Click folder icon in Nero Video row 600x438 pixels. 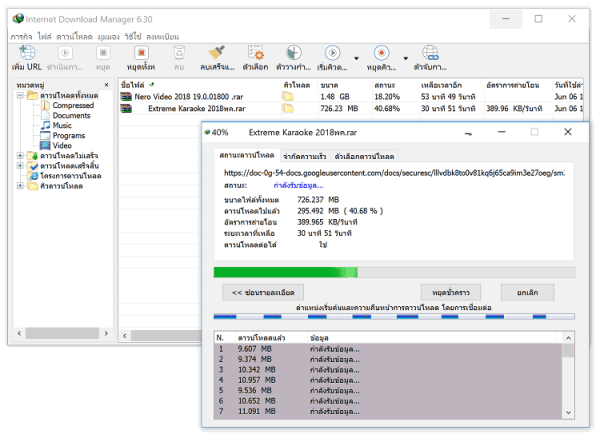tap(288, 96)
